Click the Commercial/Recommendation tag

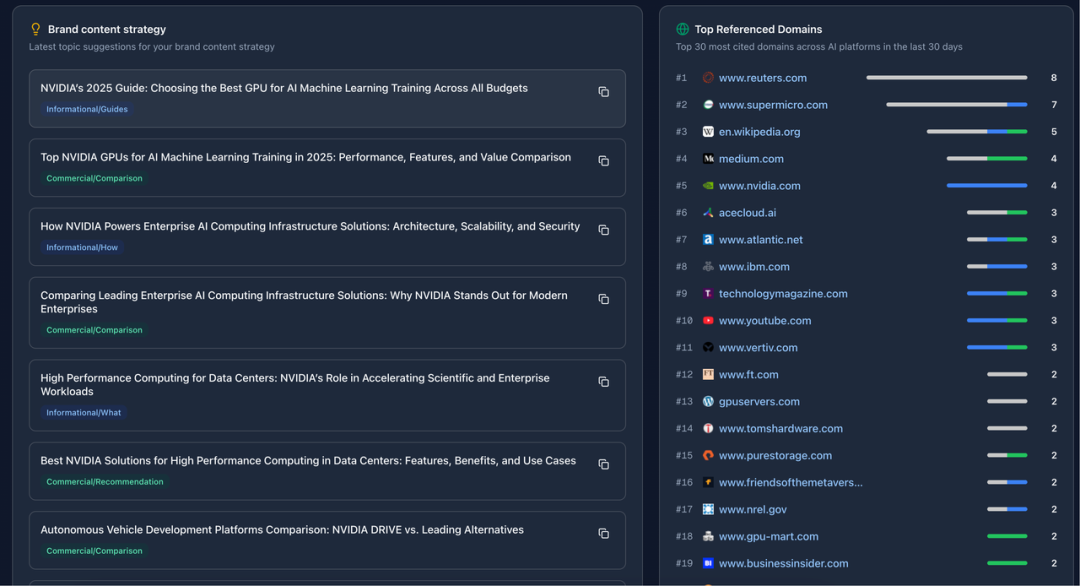point(105,481)
